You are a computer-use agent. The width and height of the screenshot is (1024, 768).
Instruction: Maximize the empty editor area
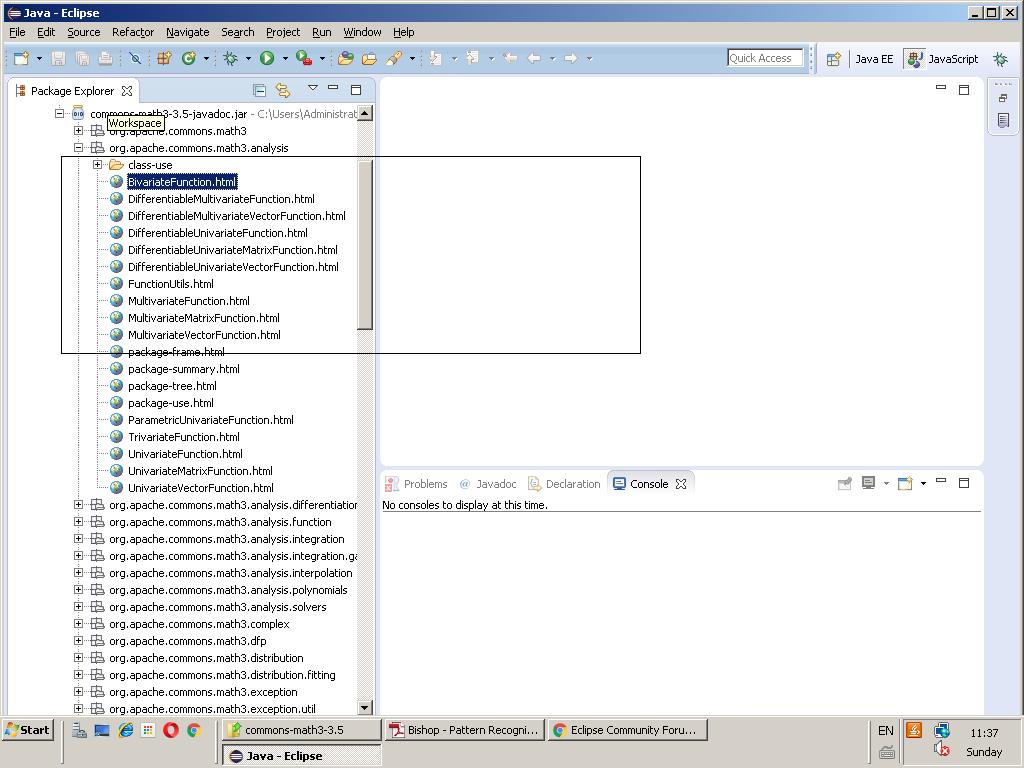pyautogui.click(x=964, y=90)
